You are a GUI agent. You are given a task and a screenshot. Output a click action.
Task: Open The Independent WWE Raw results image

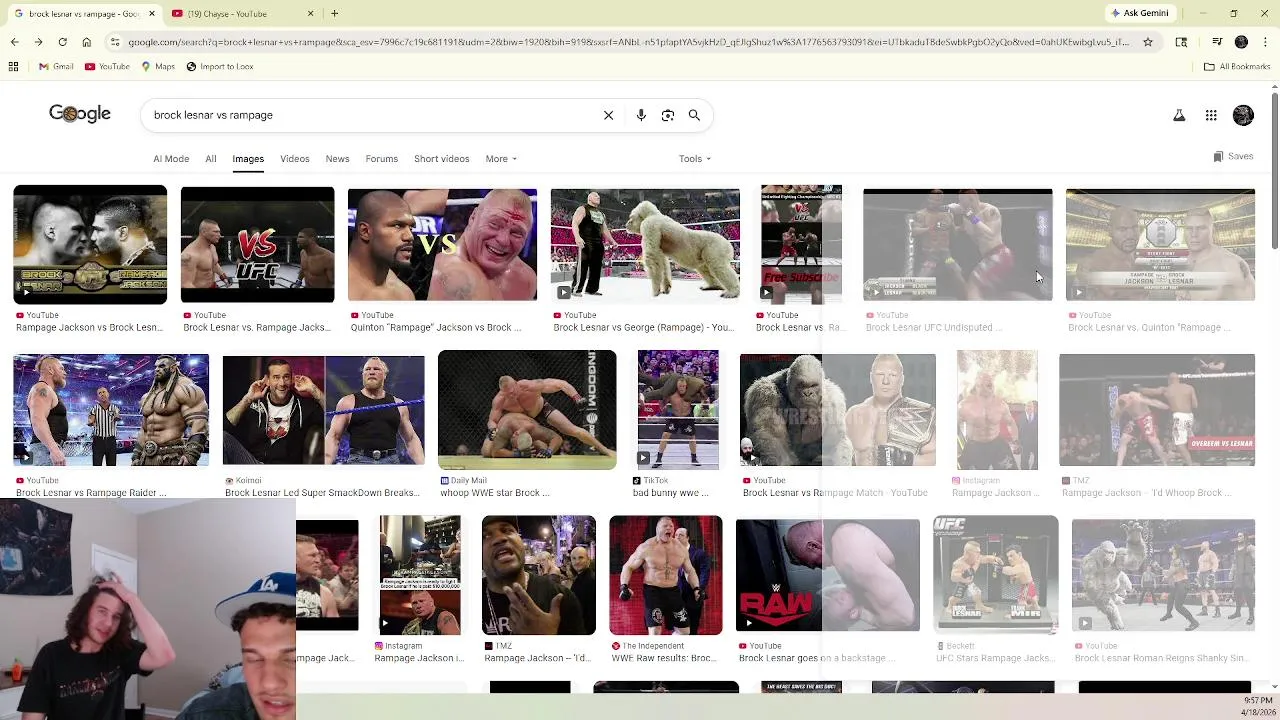click(x=665, y=575)
